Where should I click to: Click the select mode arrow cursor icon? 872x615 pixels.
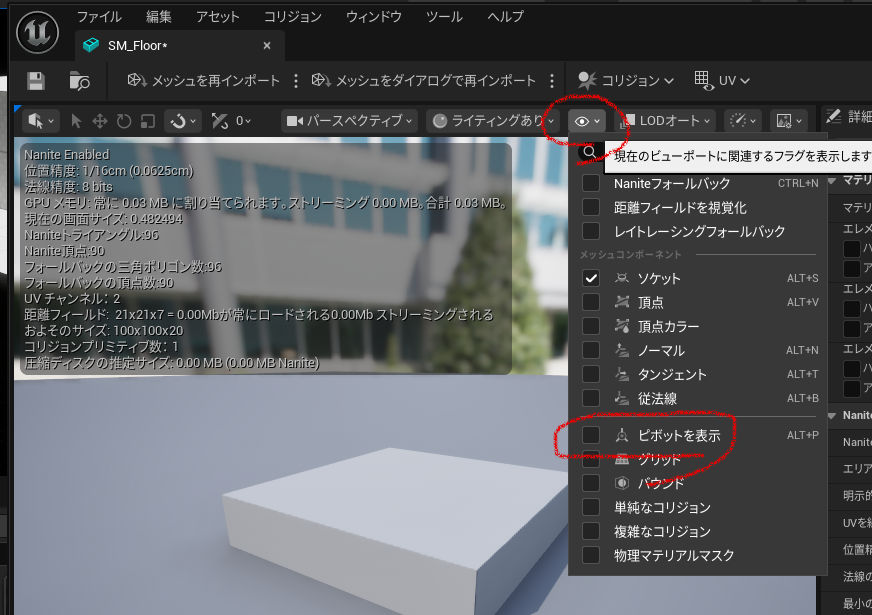[x=77, y=121]
